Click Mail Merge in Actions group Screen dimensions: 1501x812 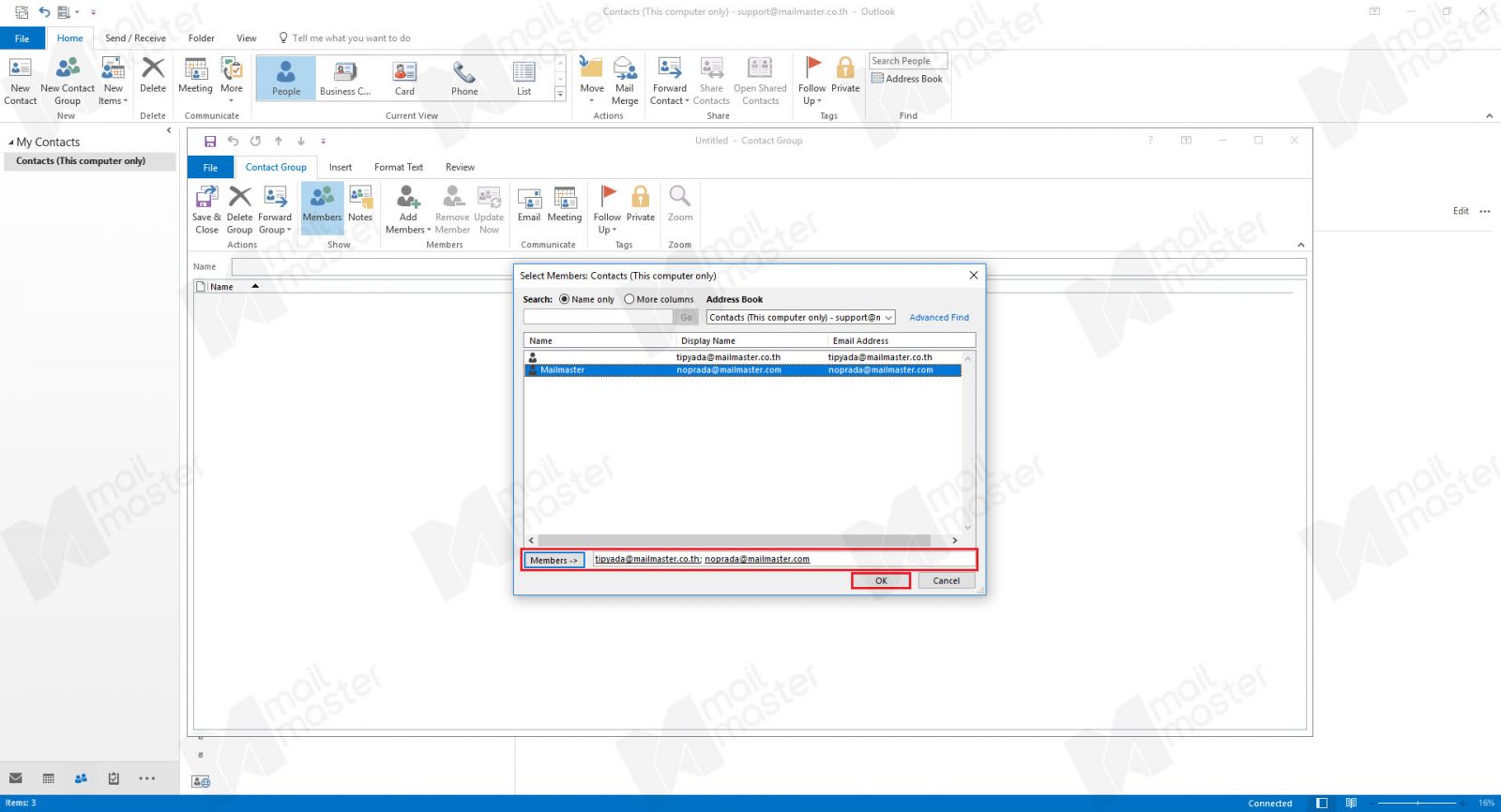625,81
